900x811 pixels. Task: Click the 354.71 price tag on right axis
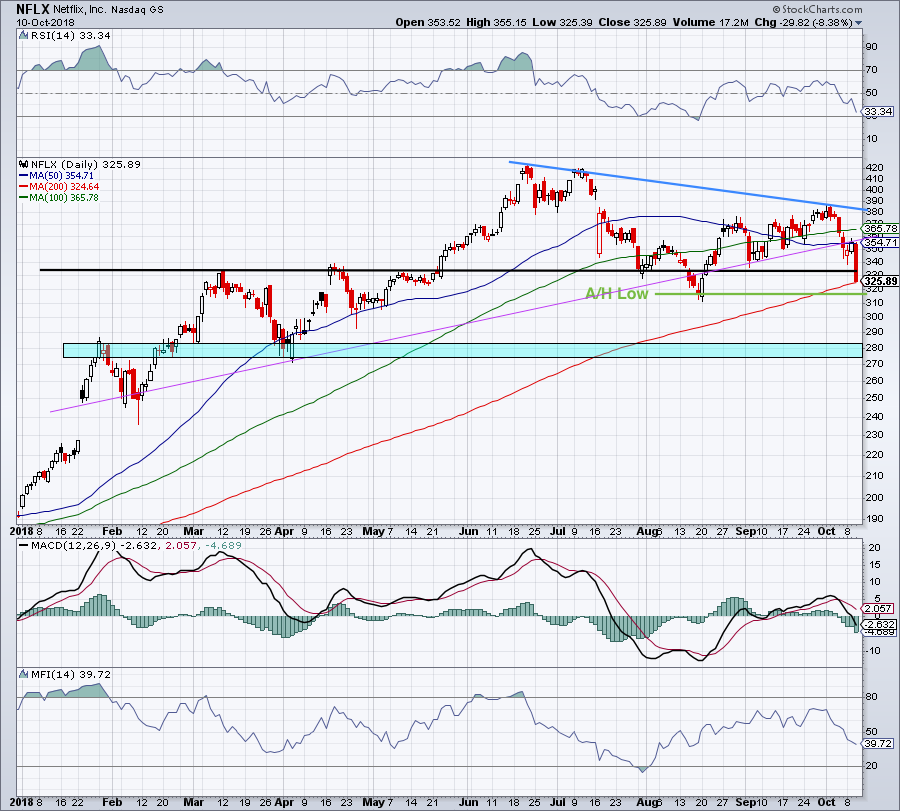[x=880, y=243]
